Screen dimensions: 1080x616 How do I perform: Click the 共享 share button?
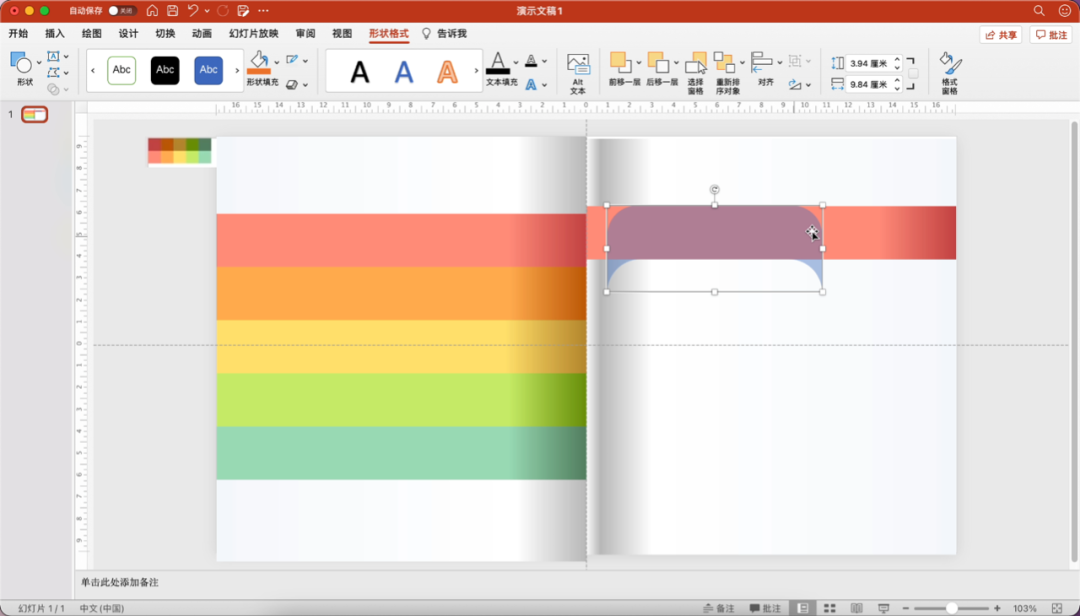(x=1001, y=34)
